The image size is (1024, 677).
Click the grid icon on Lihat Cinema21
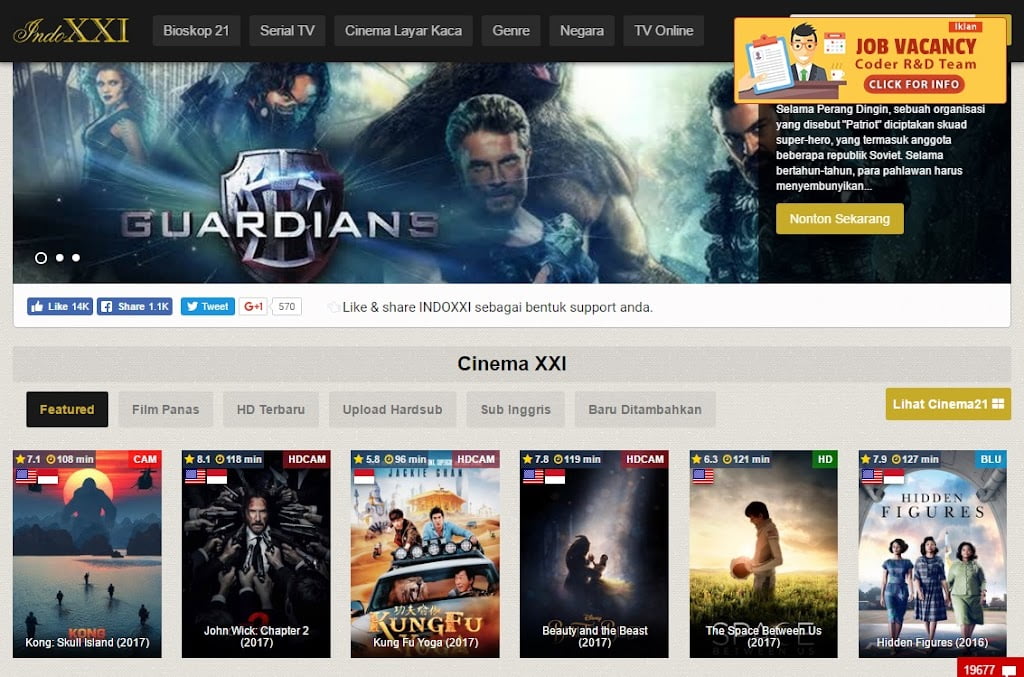(x=998, y=404)
